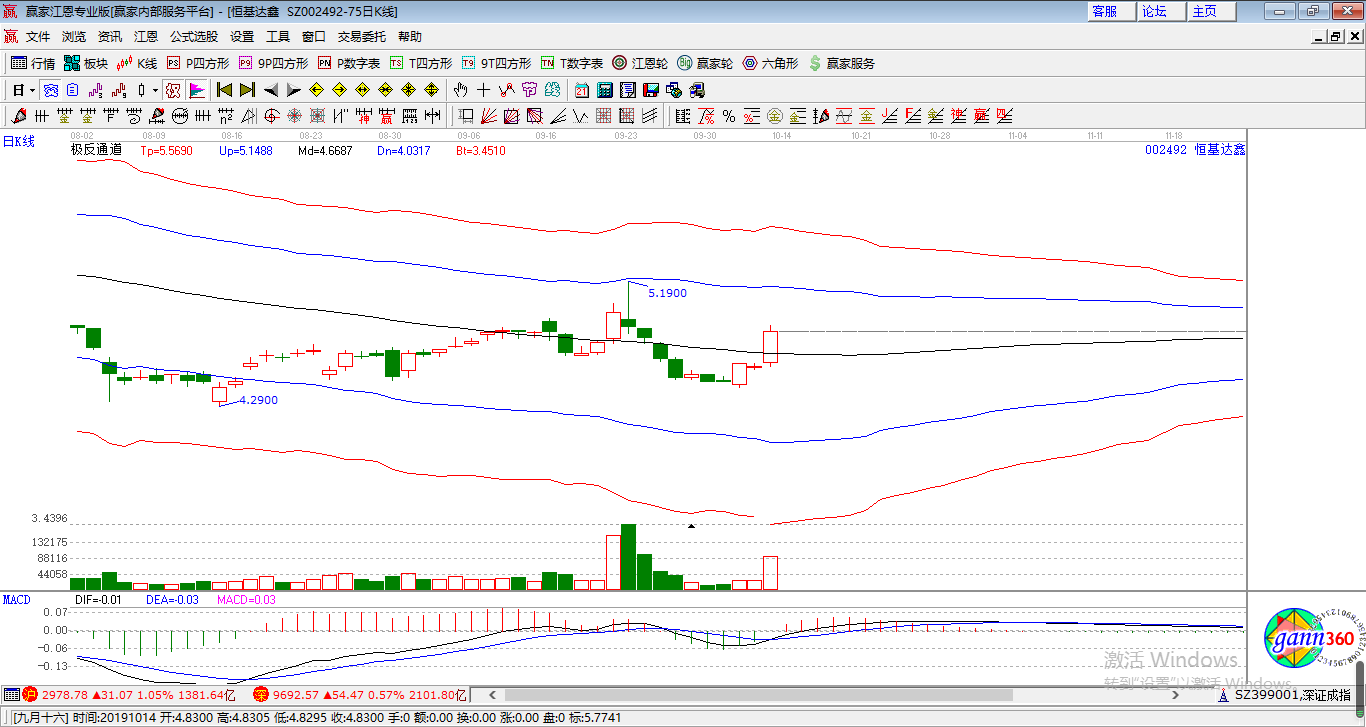Open the 9T四方形 tool
Viewport: 1366px width, 727px height.
point(496,63)
